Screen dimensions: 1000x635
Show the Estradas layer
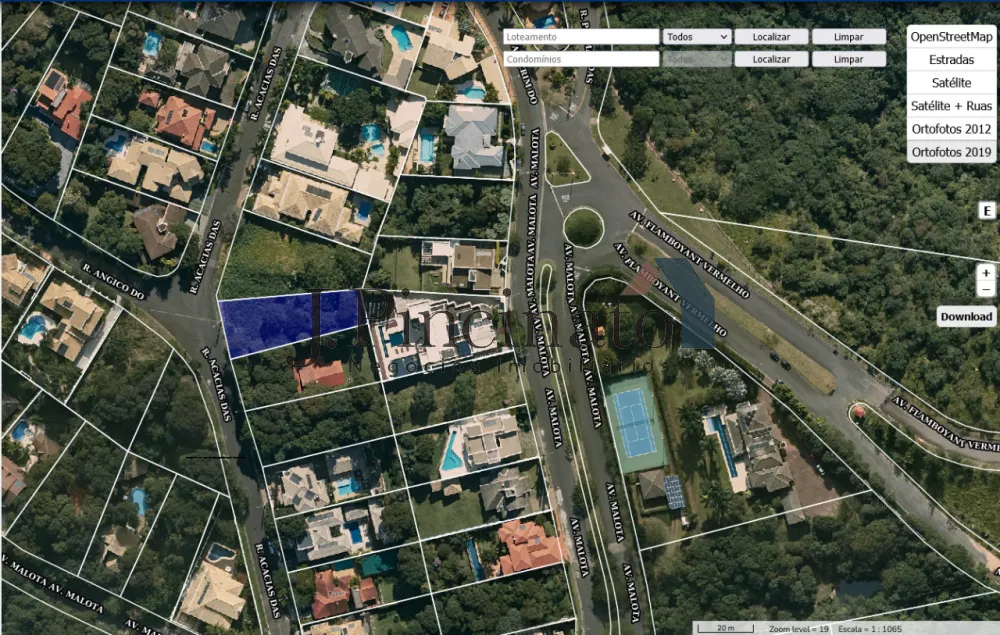[x=950, y=59]
